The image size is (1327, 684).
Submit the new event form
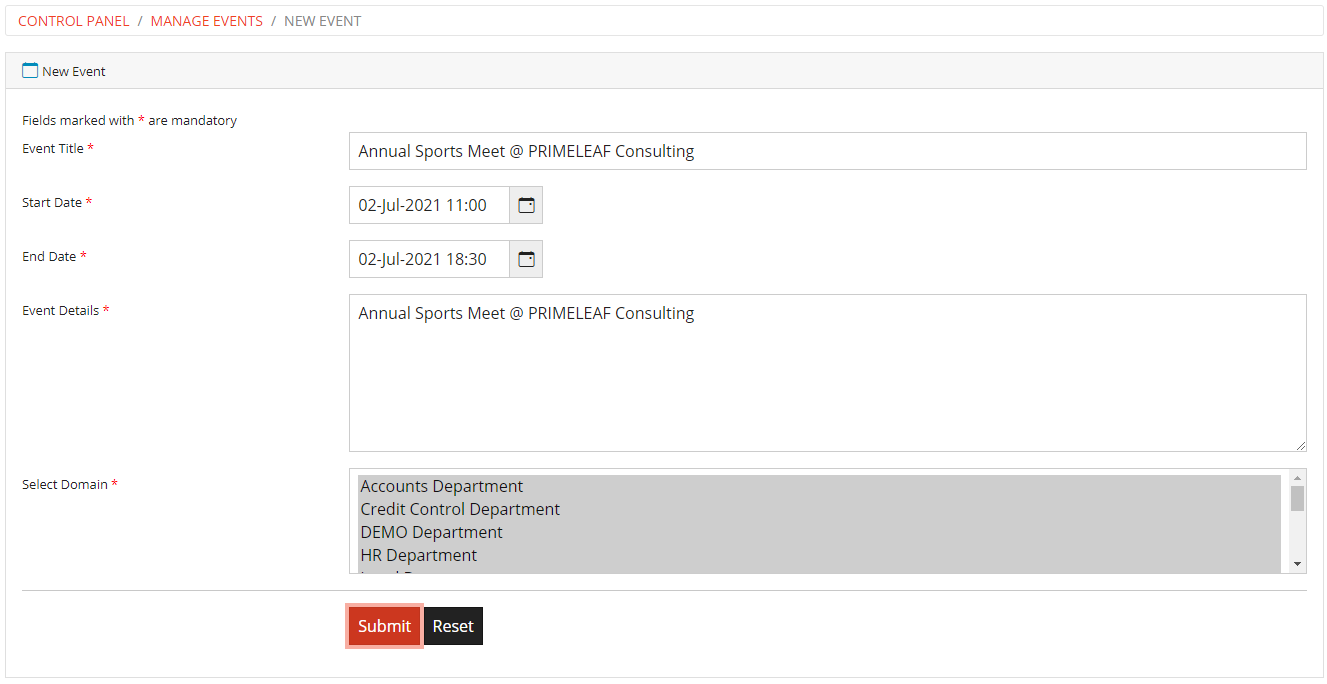(x=384, y=626)
